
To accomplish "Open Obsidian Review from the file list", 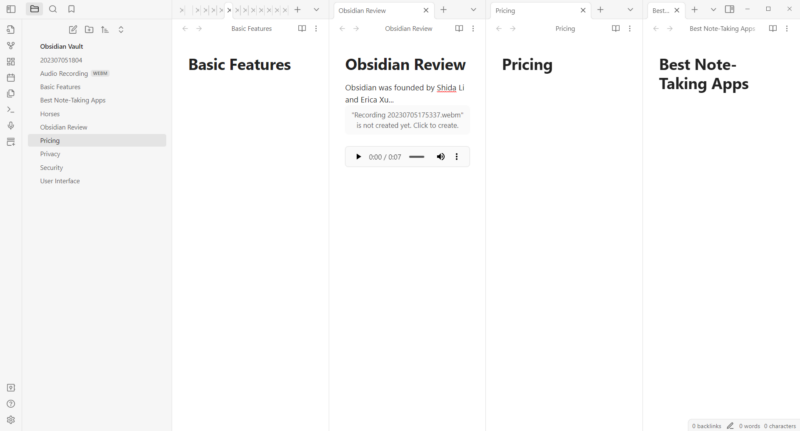I will click(x=97, y=127).
